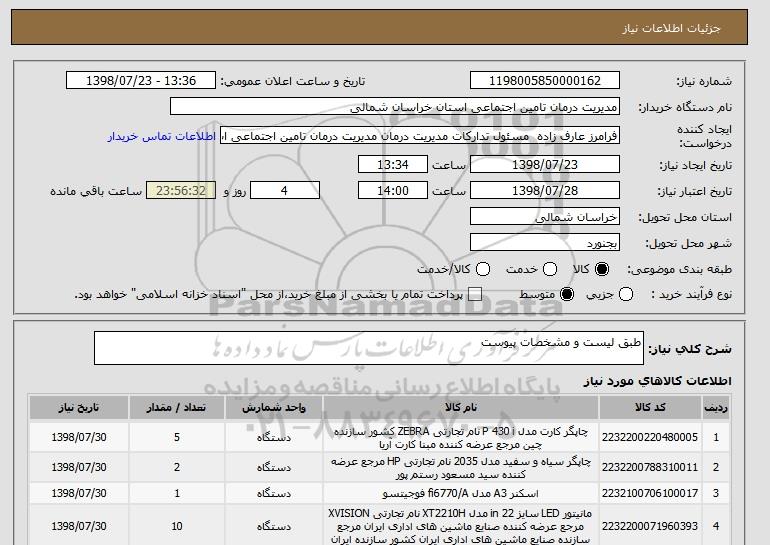Screen dimensions: 770x545
Task: Click the creation date field 1398/07/23
Action: [545, 164]
